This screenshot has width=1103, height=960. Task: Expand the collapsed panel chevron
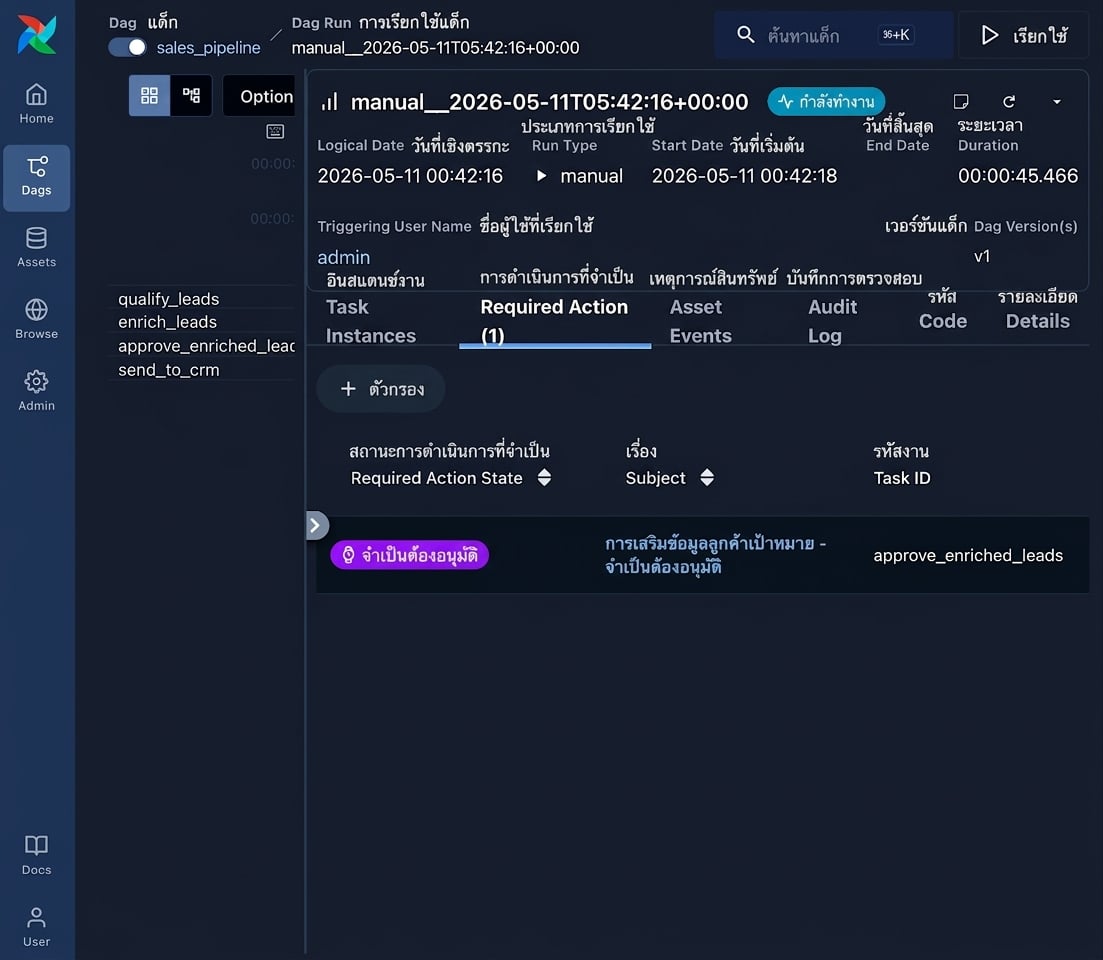(x=317, y=525)
